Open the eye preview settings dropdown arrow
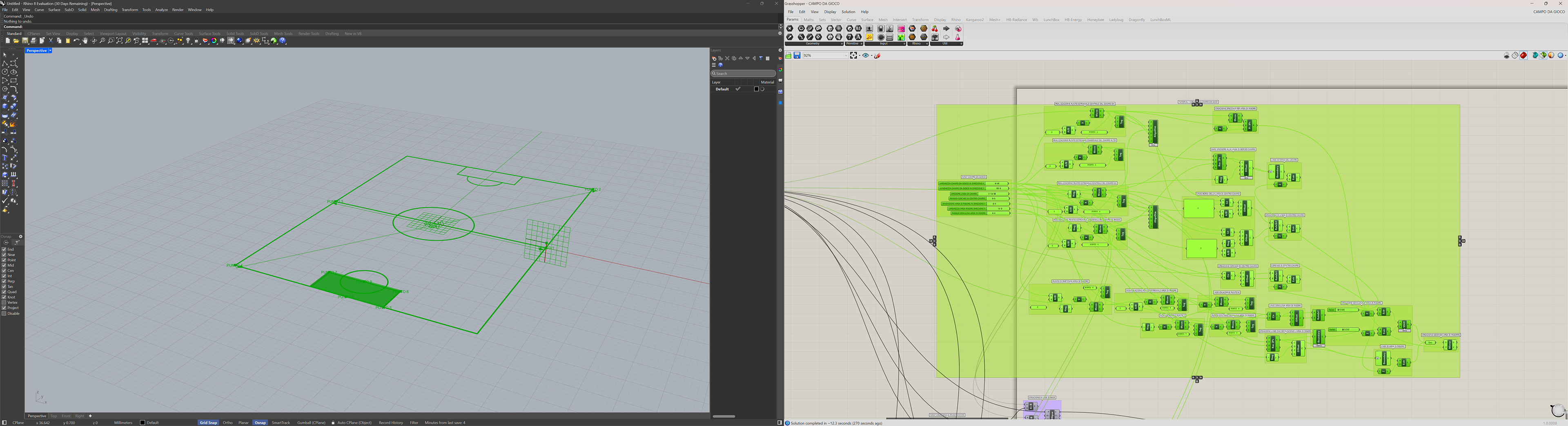 tap(872, 55)
